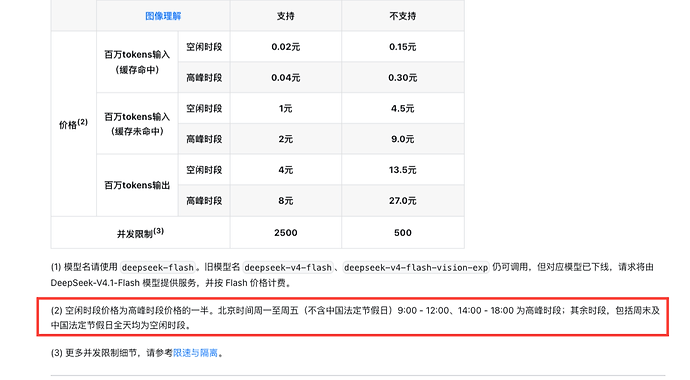This screenshot has height=380, width=690.
Task: Click 高峰时段 label in the 8元 row
Action: 204,201
